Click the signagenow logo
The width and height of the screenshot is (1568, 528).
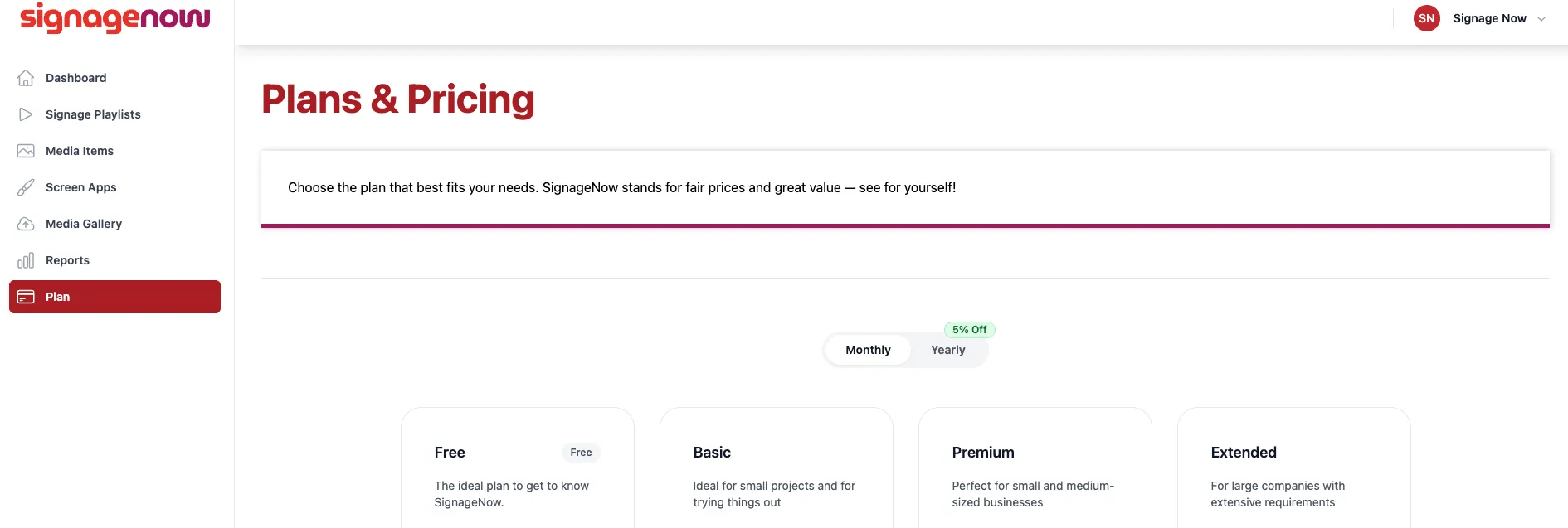pyautogui.click(x=114, y=17)
